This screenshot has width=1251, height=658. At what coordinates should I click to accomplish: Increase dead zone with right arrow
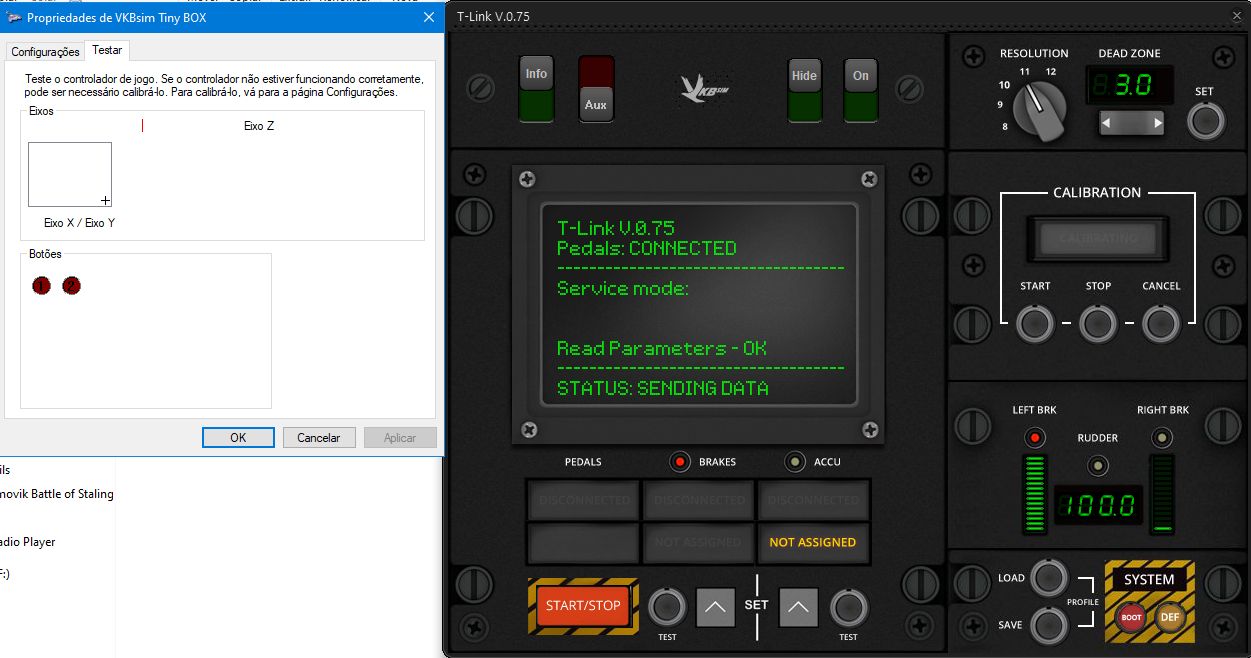coord(1157,124)
